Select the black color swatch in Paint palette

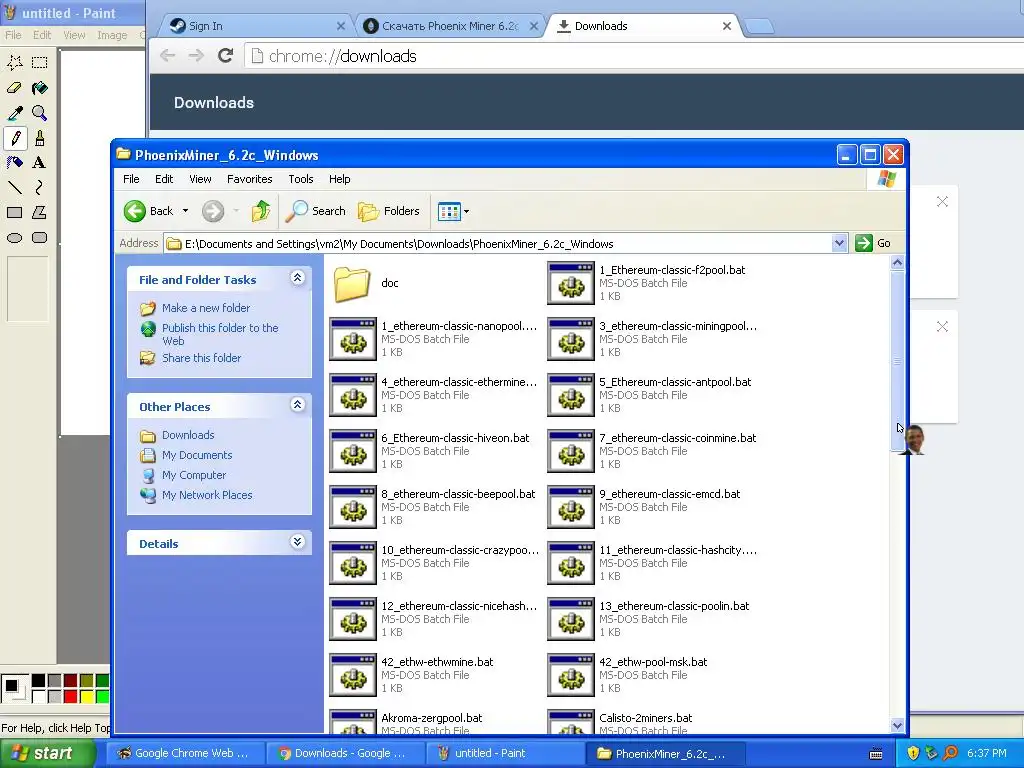click(39, 681)
